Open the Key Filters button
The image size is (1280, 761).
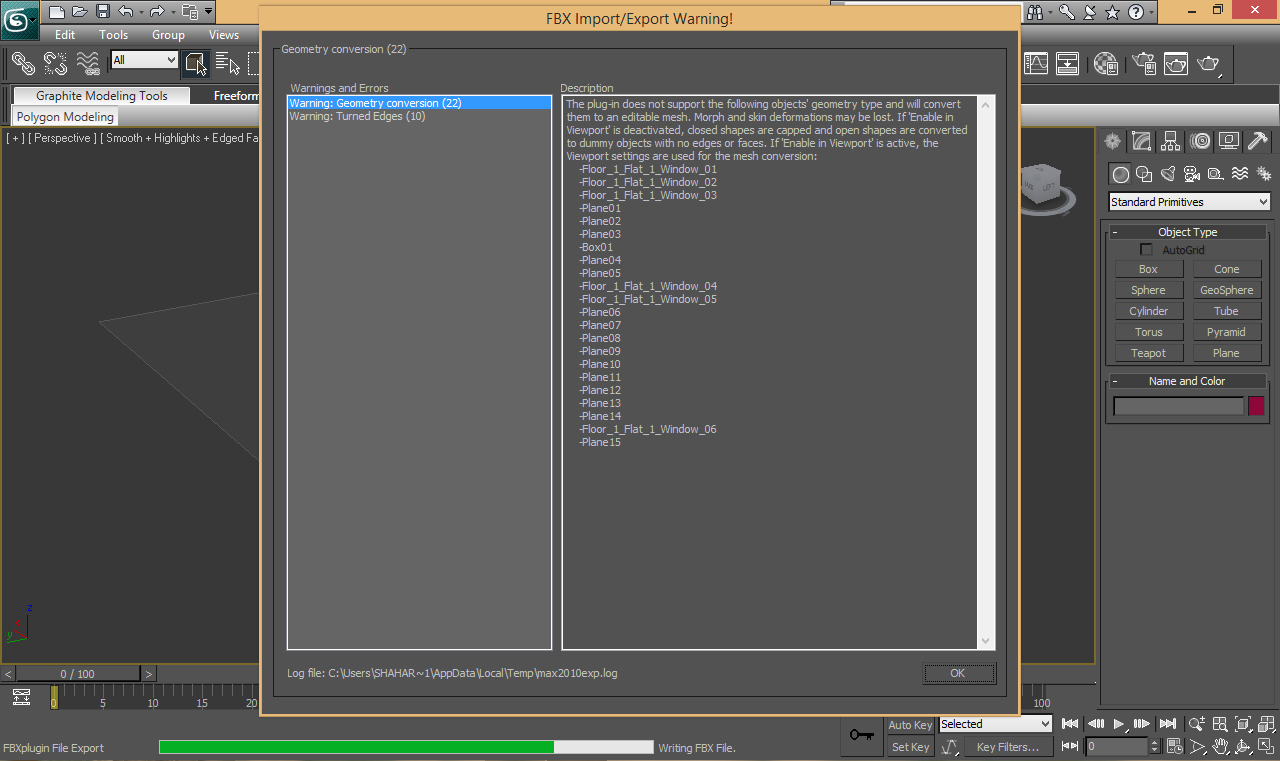pos(1008,747)
